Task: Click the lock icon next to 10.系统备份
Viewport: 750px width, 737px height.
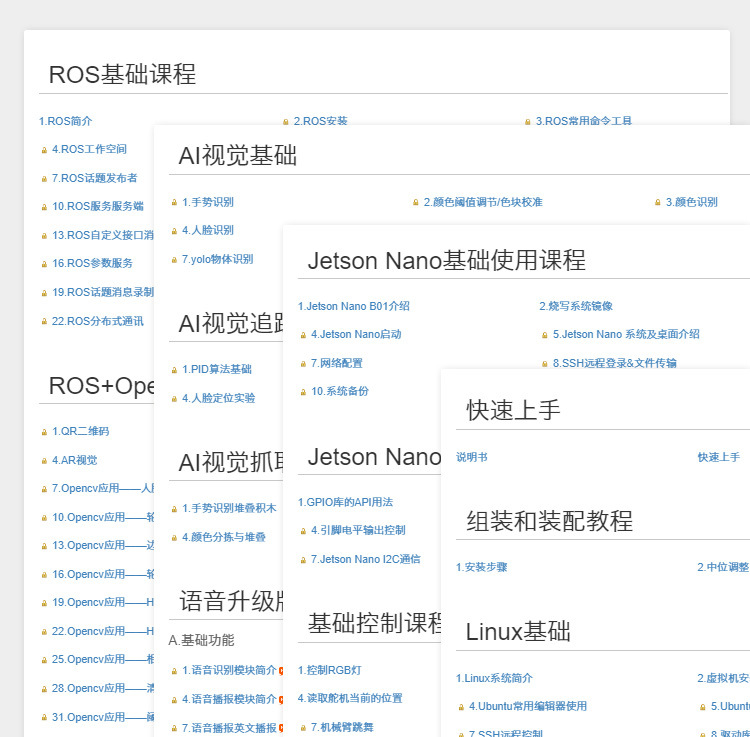Action: coord(303,392)
